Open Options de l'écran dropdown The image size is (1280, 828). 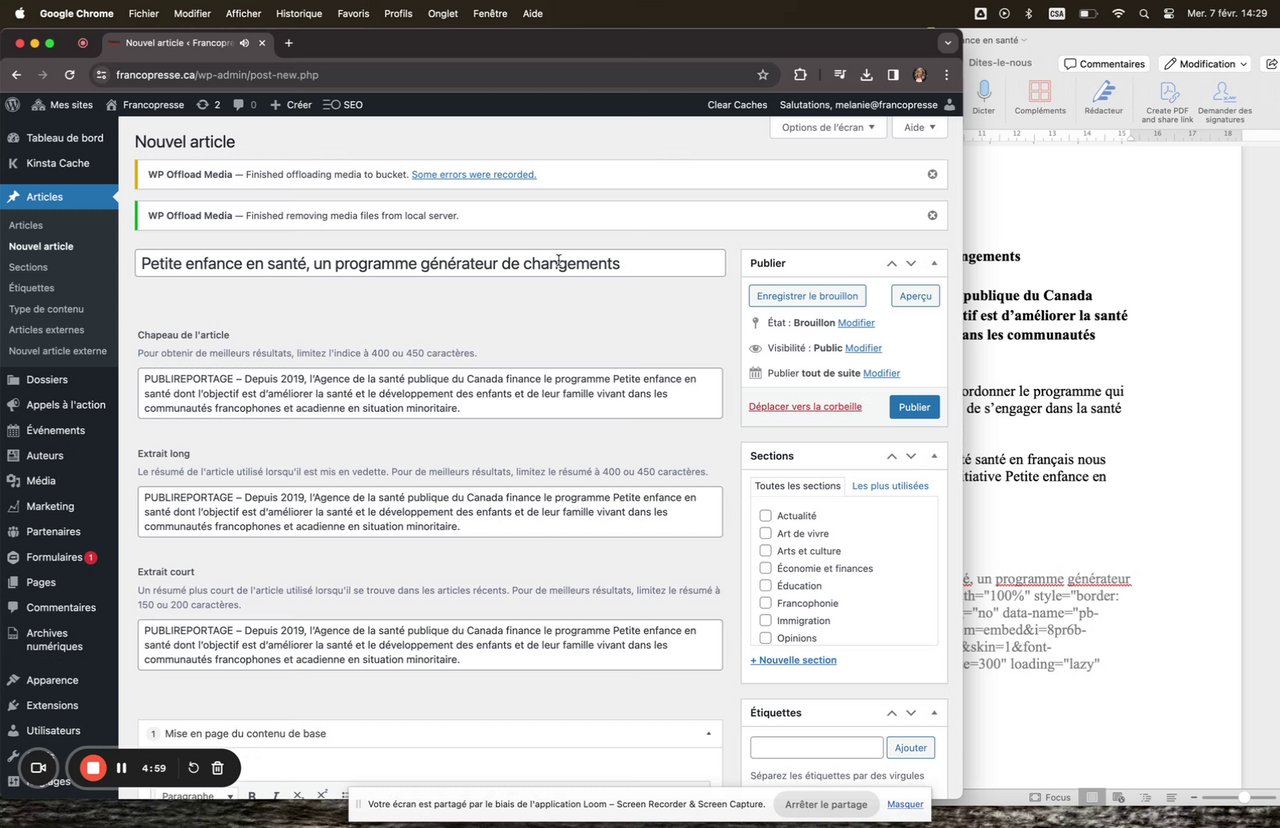tap(828, 127)
